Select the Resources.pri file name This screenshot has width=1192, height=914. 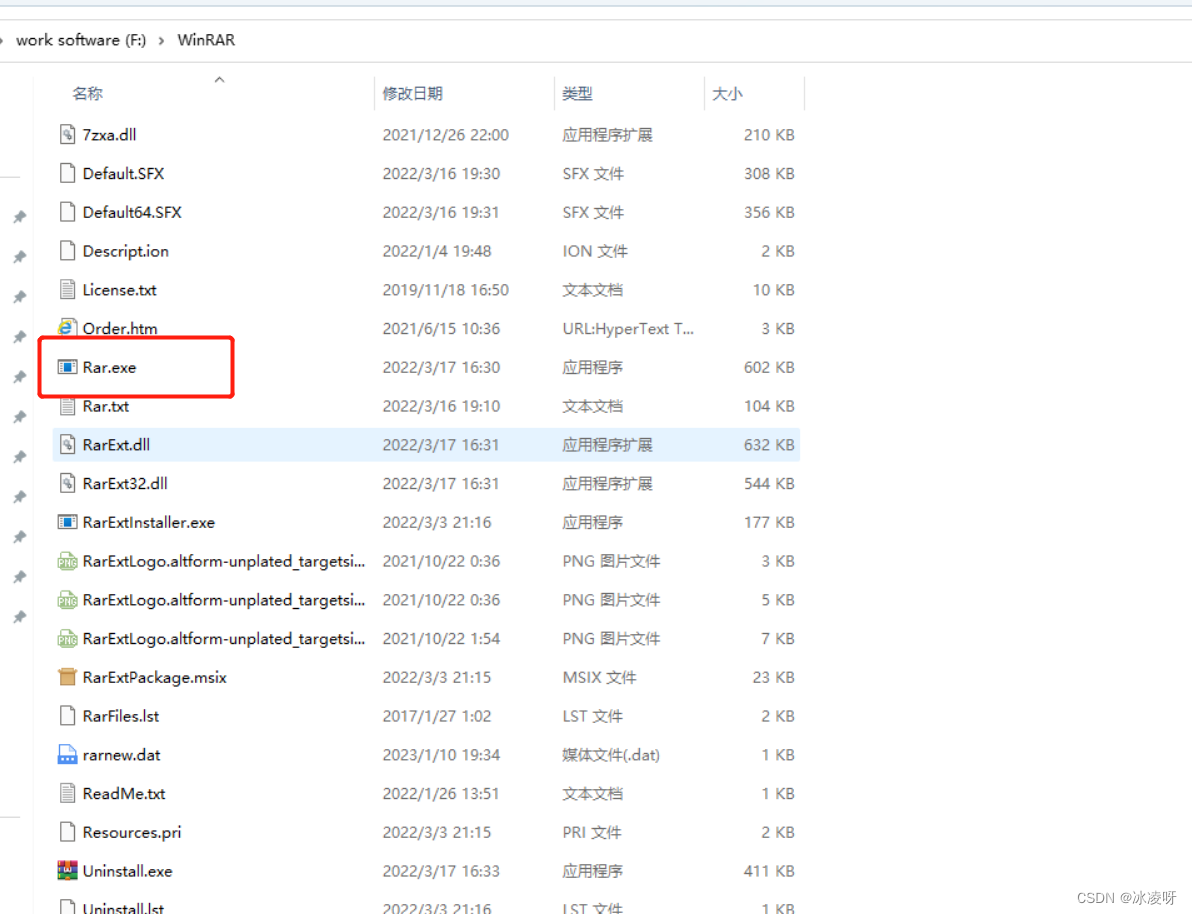[132, 833]
